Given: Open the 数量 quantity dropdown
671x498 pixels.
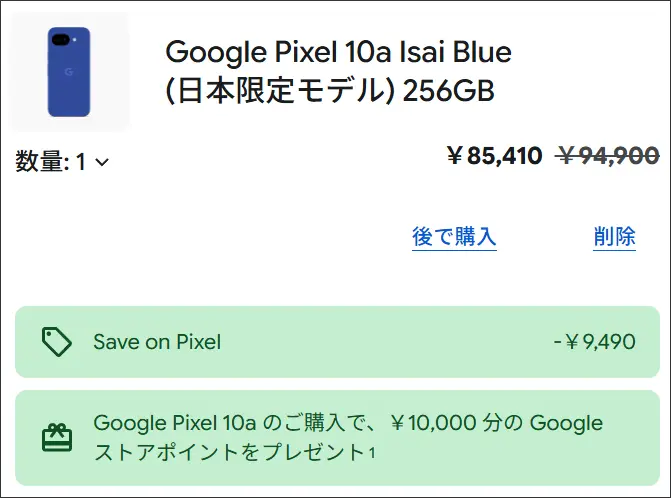Looking at the screenshot, I should (62, 162).
